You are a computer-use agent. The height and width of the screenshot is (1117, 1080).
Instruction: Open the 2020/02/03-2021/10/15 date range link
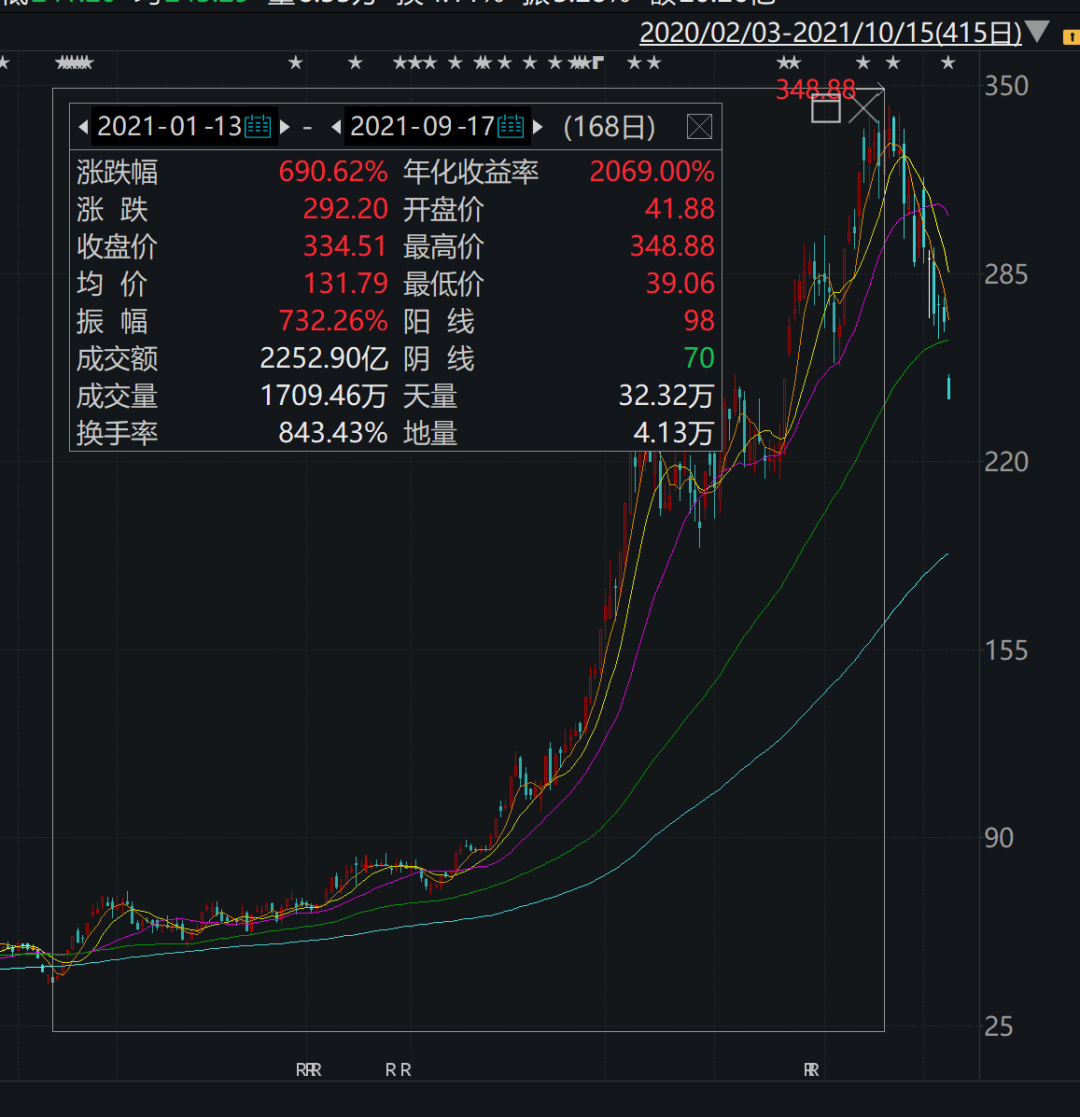tap(830, 33)
